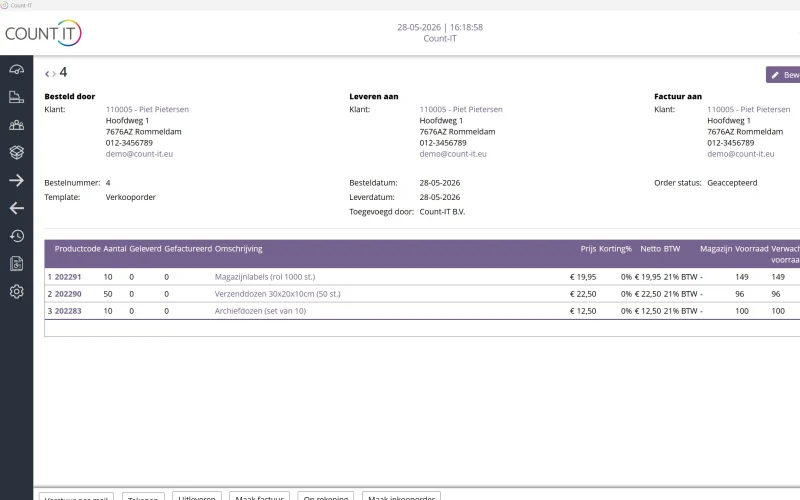Click the Voorraad column header
Image resolution: width=800 pixels, height=500 pixels.
tap(752, 248)
